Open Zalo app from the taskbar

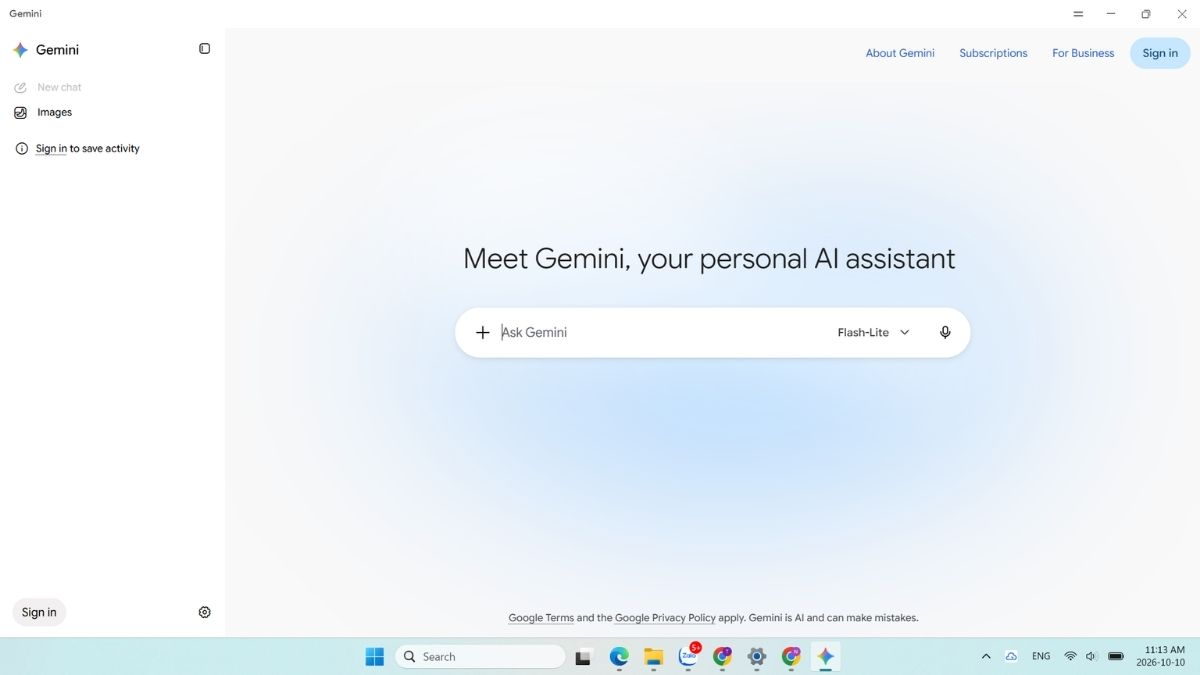[x=689, y=656]
